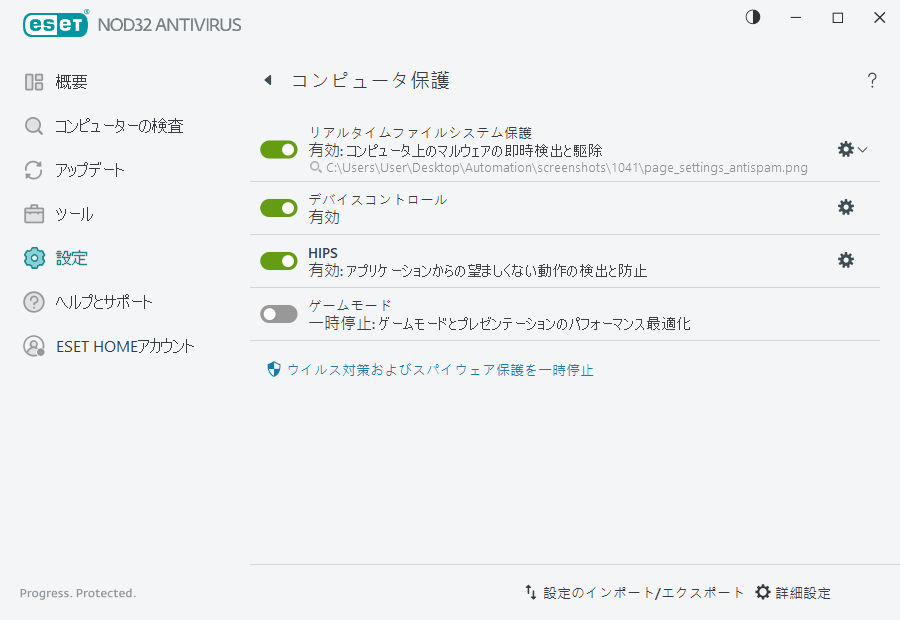The image size is (900, 620).
Task: Turn off the デバイスコントロール toggle
Action: [278, 207]
